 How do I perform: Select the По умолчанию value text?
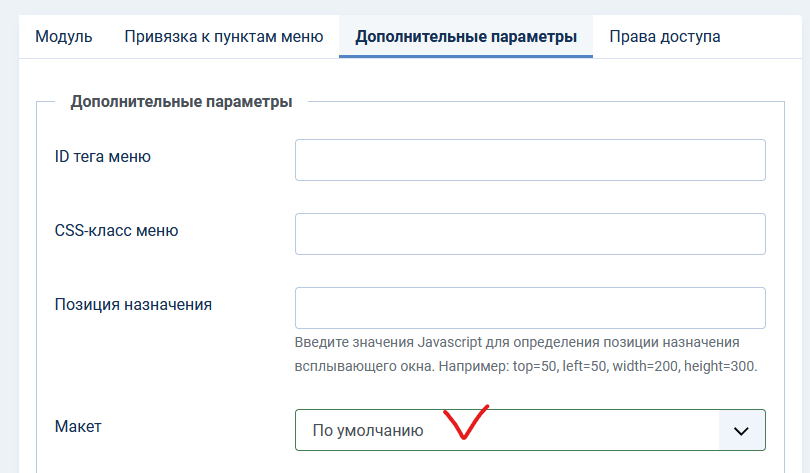point(367,430)
